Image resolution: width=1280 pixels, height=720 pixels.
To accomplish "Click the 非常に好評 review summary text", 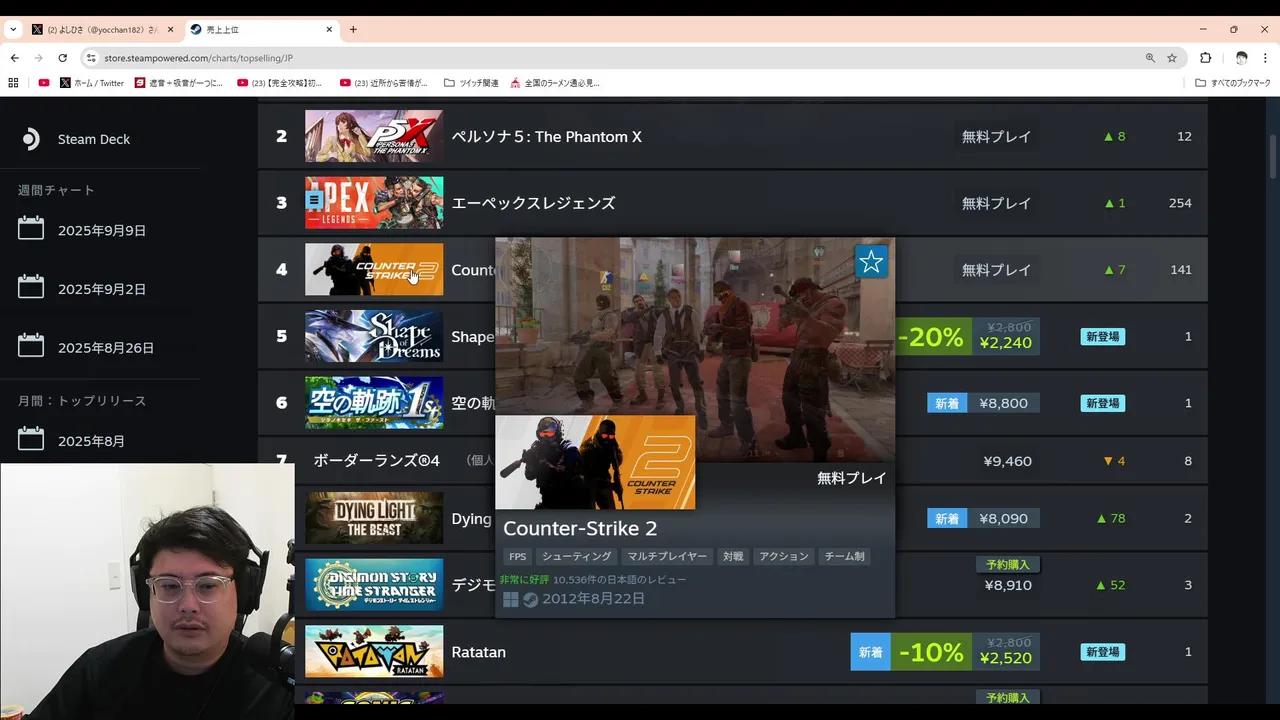I will click(x=524, y=580).
